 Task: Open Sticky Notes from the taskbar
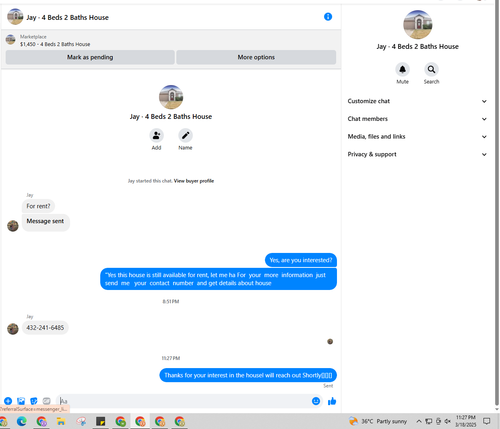tap(100, 421)
